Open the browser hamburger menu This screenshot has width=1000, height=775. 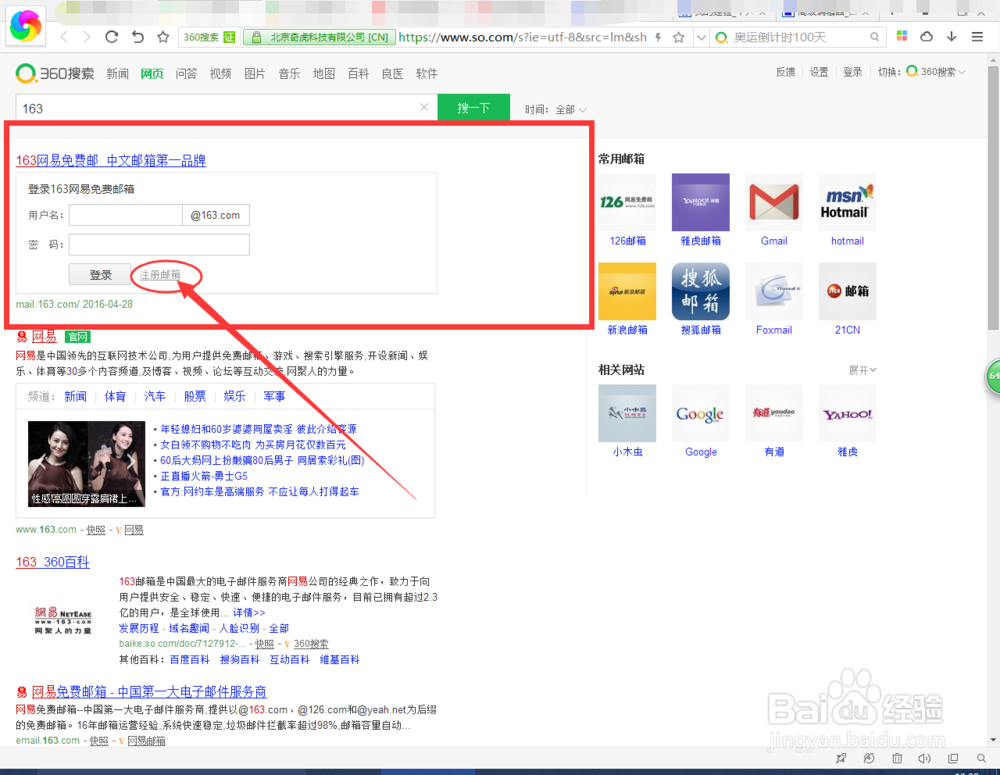977,36
